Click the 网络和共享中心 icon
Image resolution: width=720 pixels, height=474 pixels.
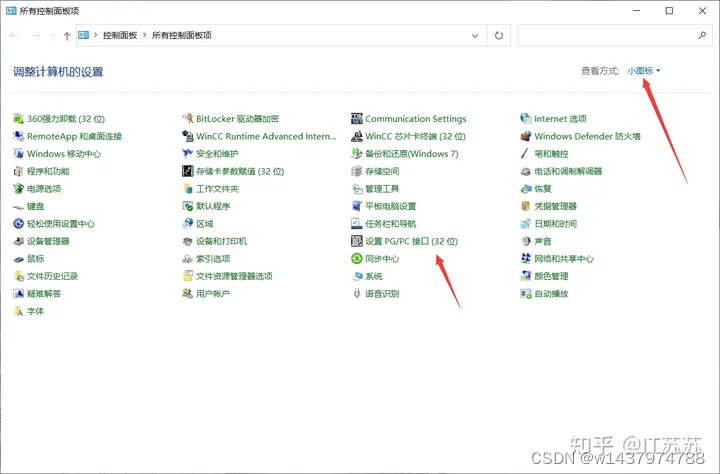526,259
